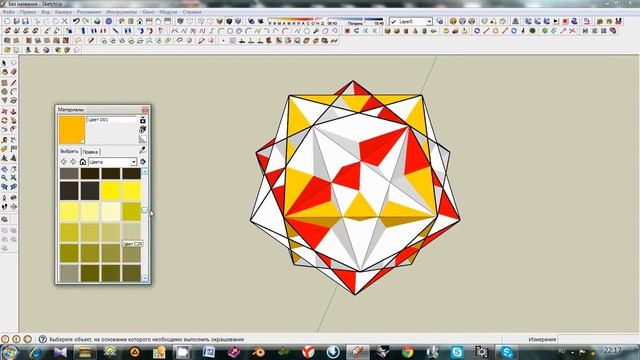
Task: Pick the Eraser tool in left toolbar
Action: coord(13,72)
